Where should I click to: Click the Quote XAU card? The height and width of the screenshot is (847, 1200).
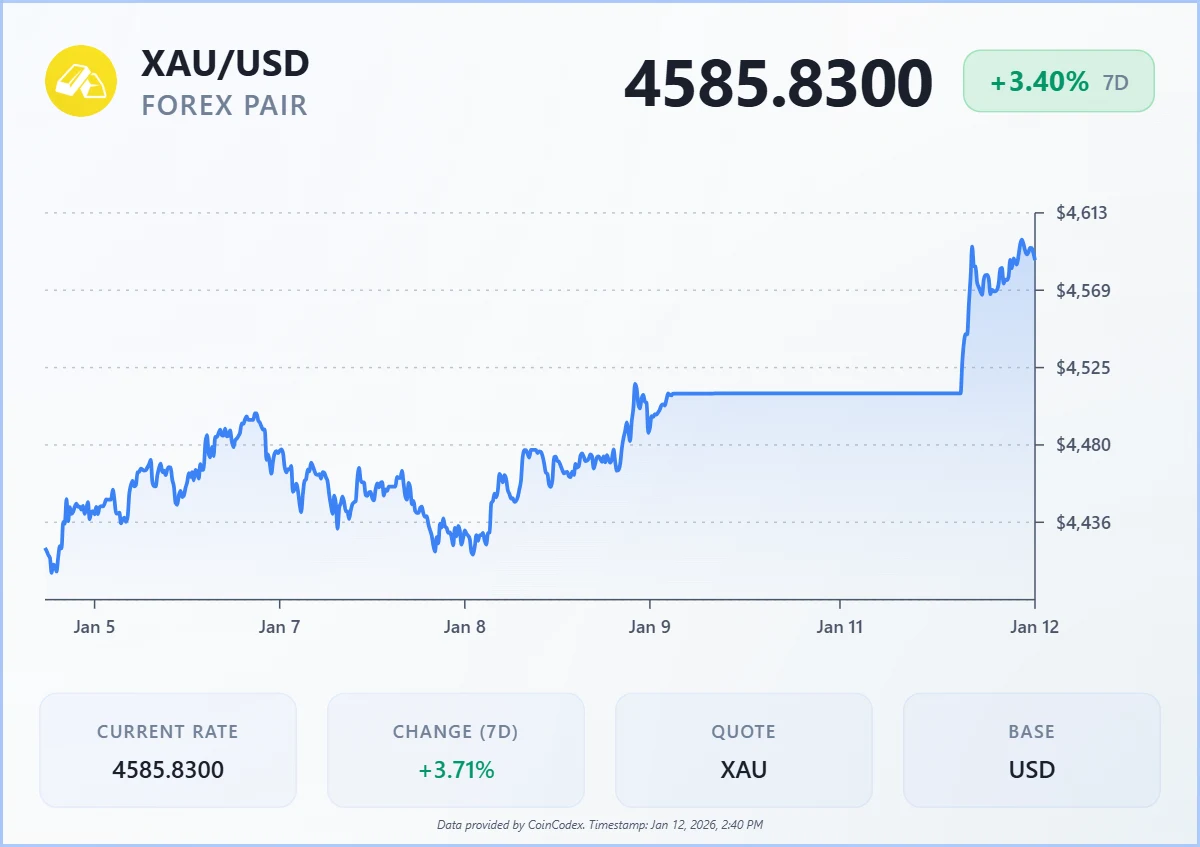(743, 750)
